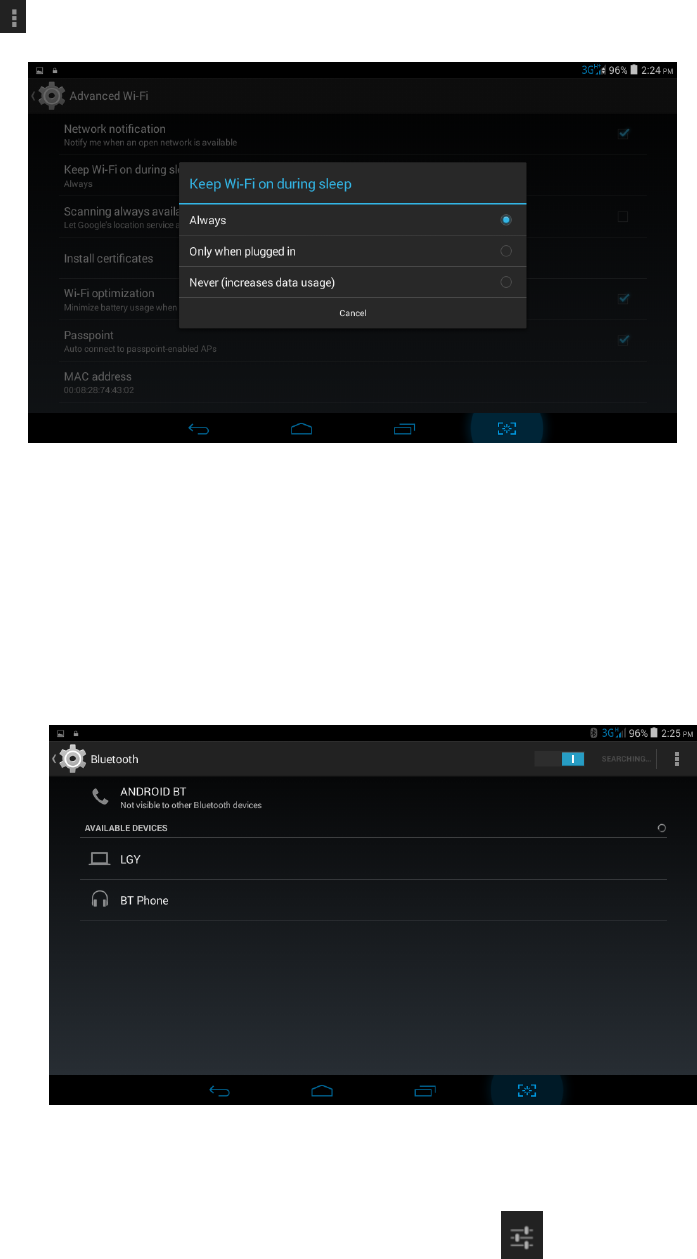Tap ANDROID BT phone icon for visibility
697x1259 pixels.
click(100, 797)
